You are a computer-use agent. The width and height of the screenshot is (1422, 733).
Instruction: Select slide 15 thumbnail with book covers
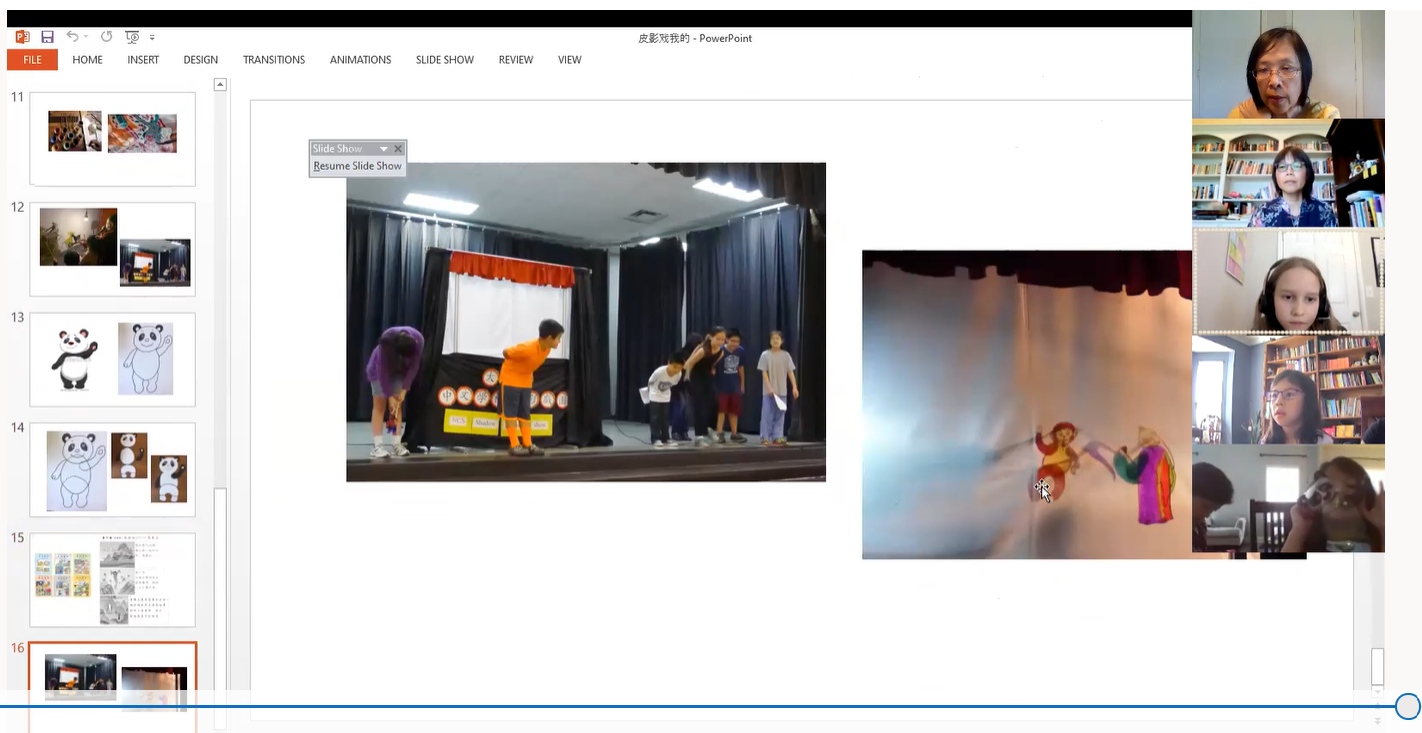coord(112,579)
